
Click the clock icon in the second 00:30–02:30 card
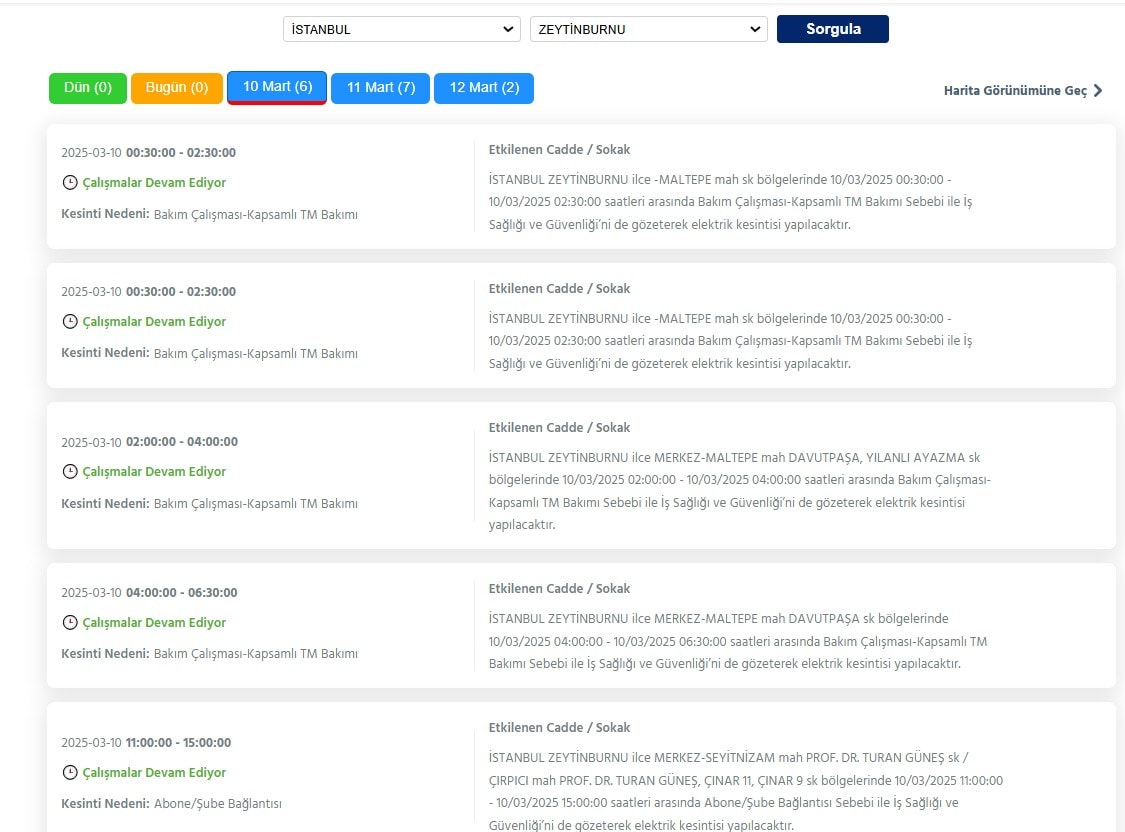click(70, 322)
